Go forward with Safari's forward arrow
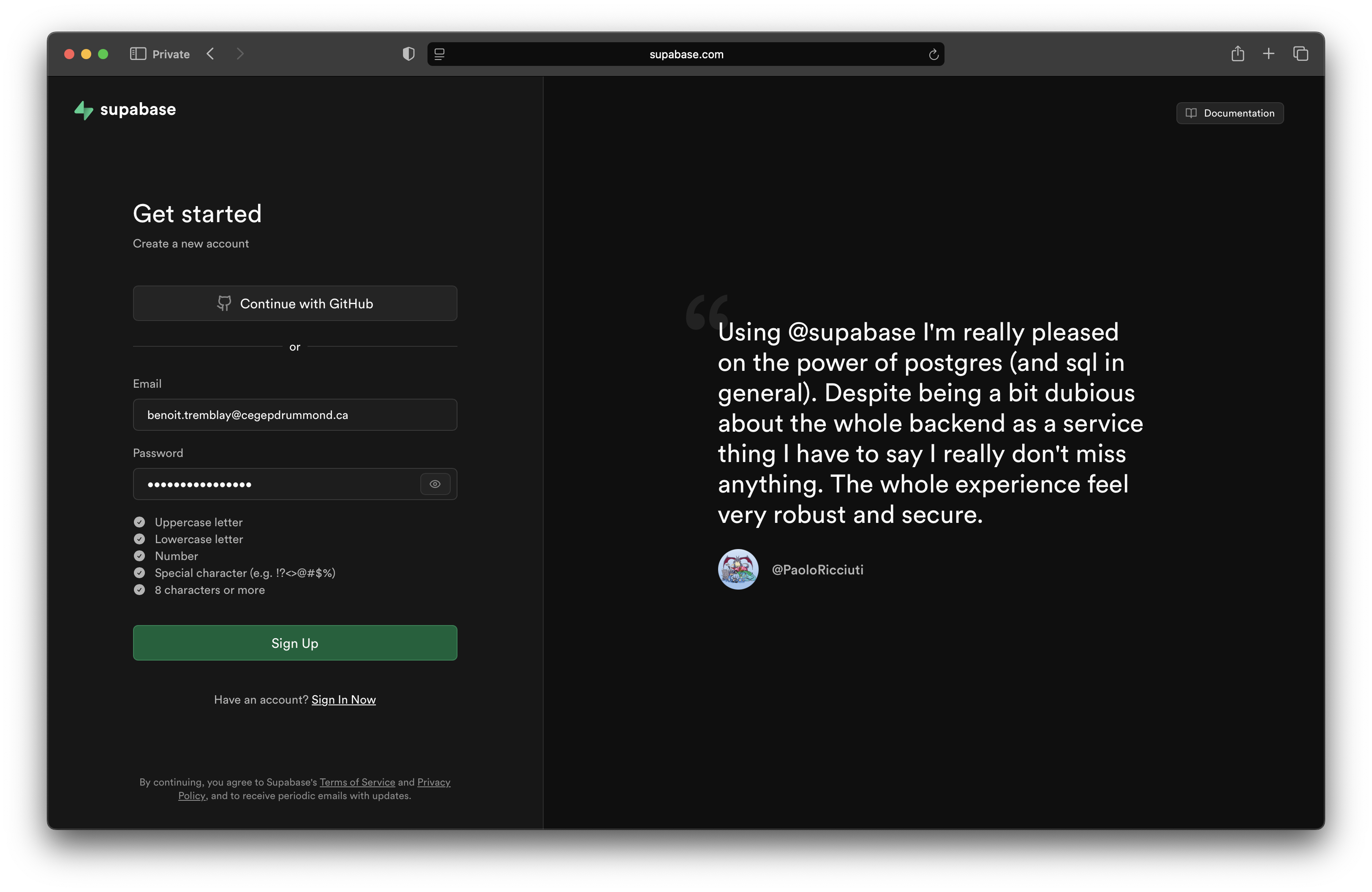Screen dimensions: 1372x892 point(240,54)
